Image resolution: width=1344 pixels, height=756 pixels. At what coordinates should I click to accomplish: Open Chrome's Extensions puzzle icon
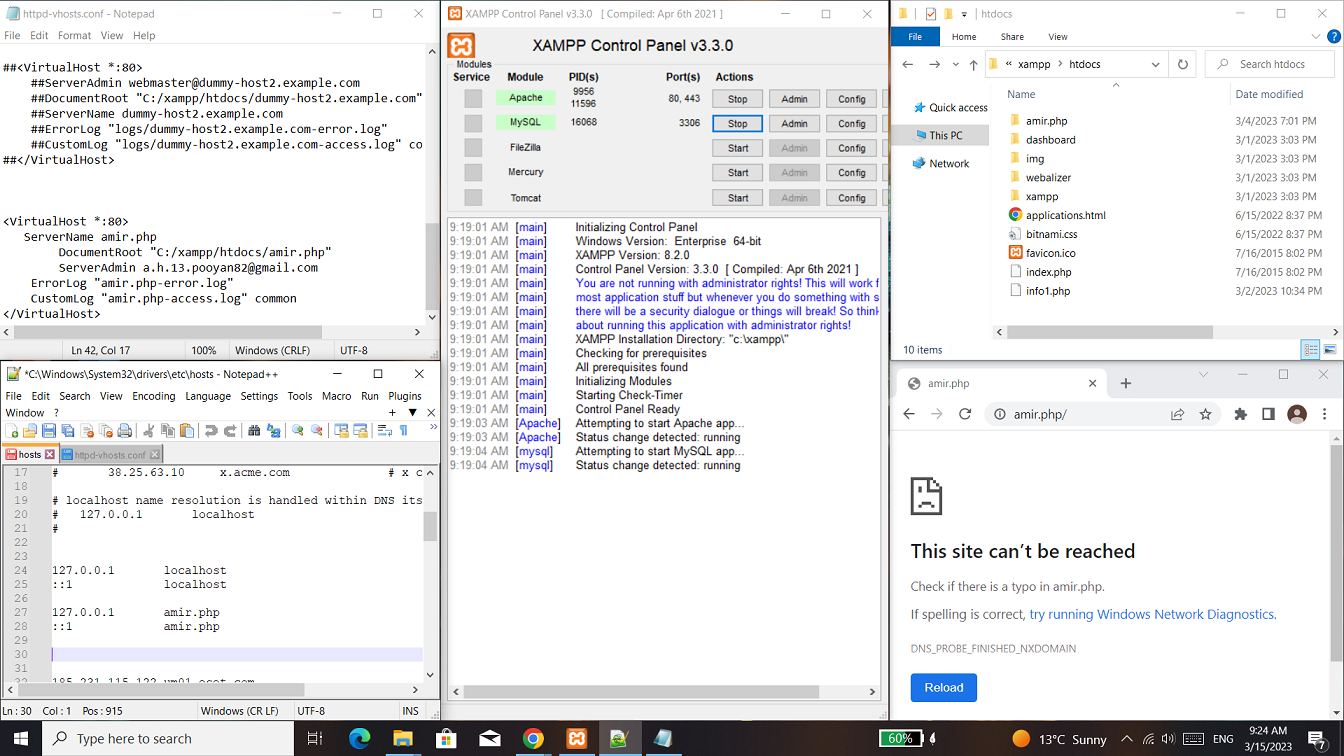click(x=1241, y=414)
